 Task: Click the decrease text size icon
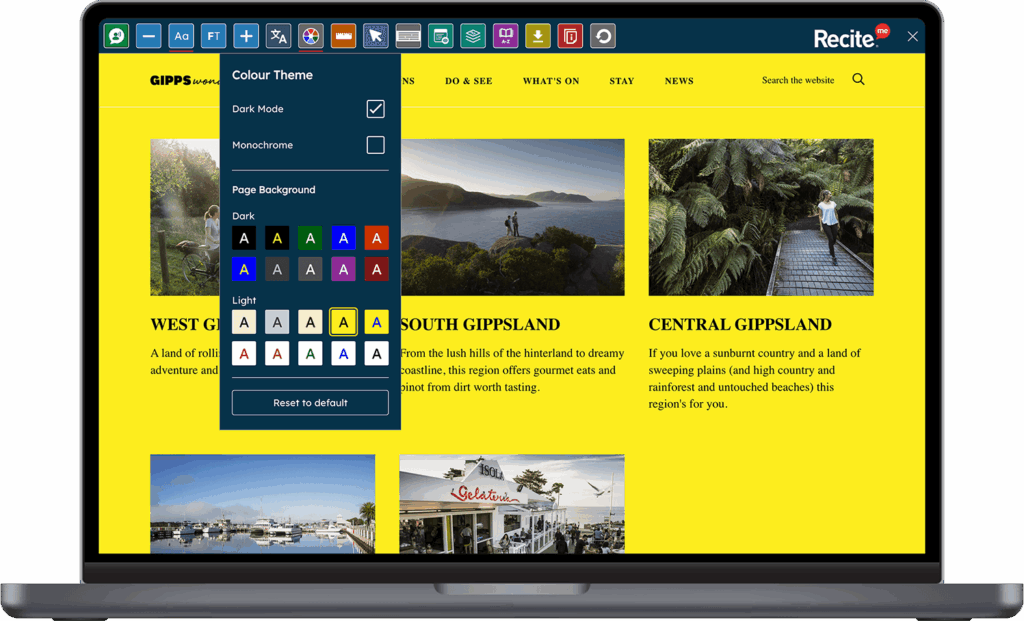click(x=148, y=35)
